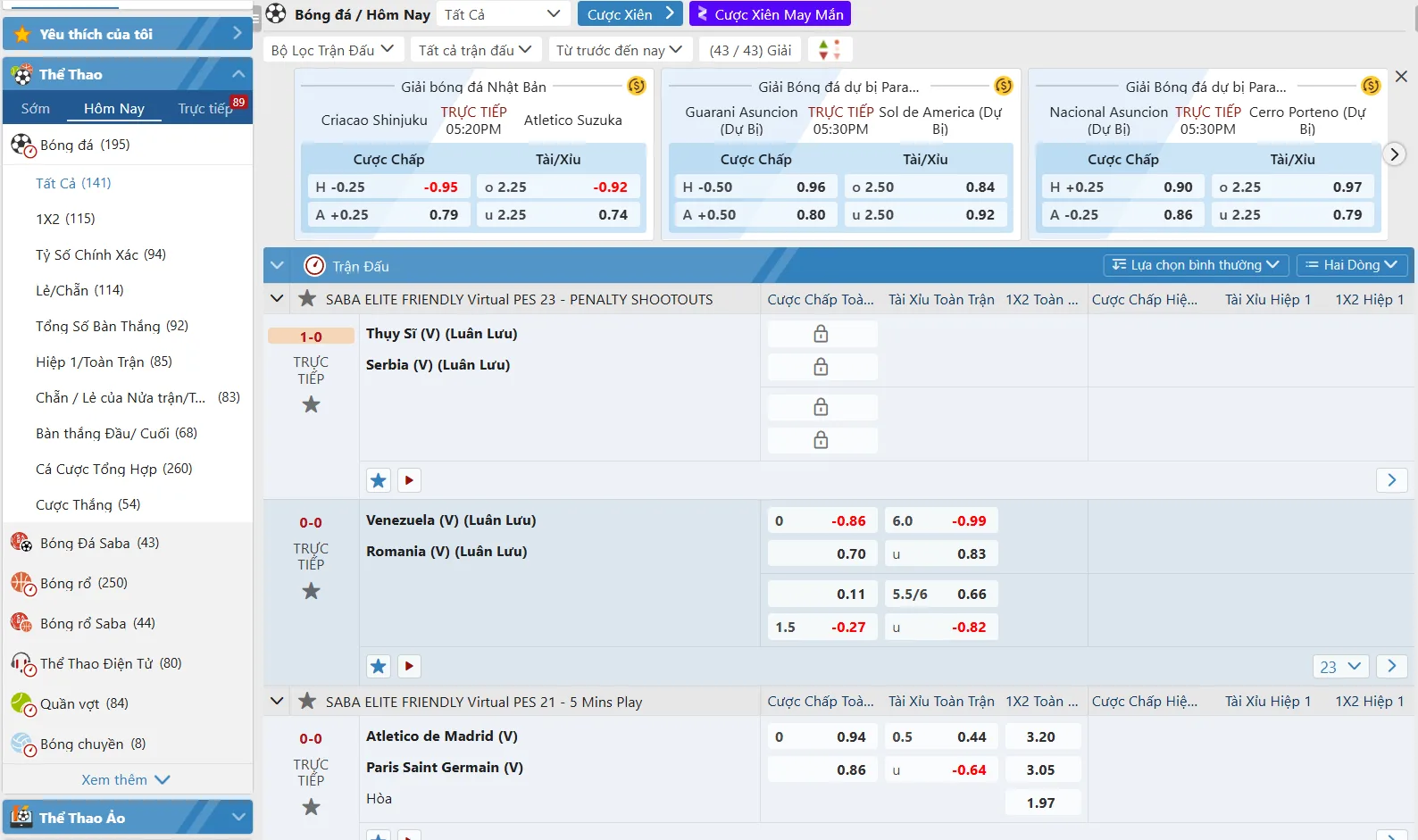This screenshot has height=840, width=1418.
Task: Favorite the Thụy Sĩ vs Serbia match star
Action: tap(311, 404)
